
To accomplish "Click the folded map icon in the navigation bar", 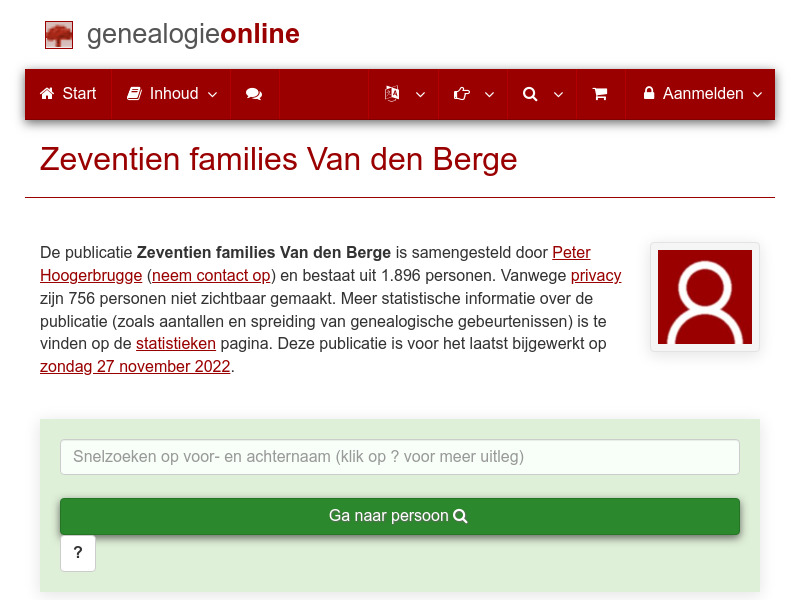I will (391, 94).
